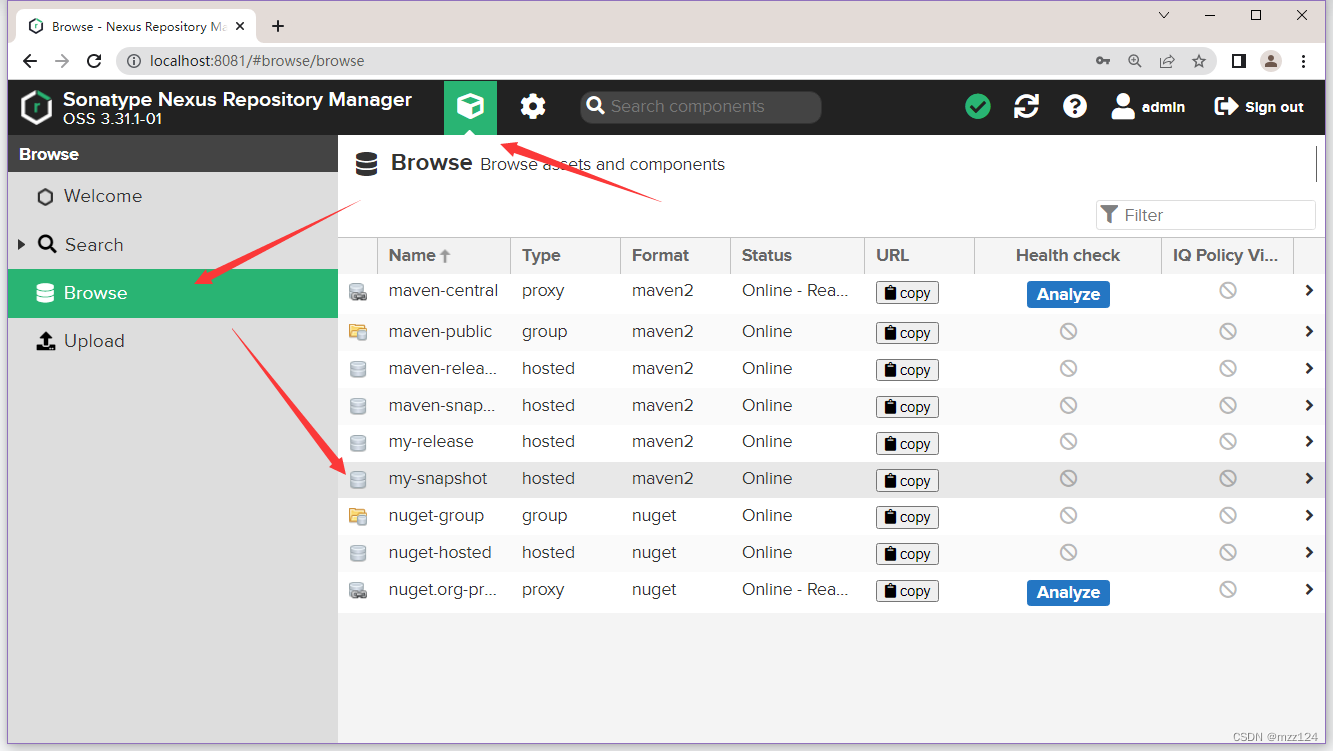This screenshot has width=1333, height=751.
Task: Refresh the view with the refresh icon
Action: click(x=1026, y=106)
